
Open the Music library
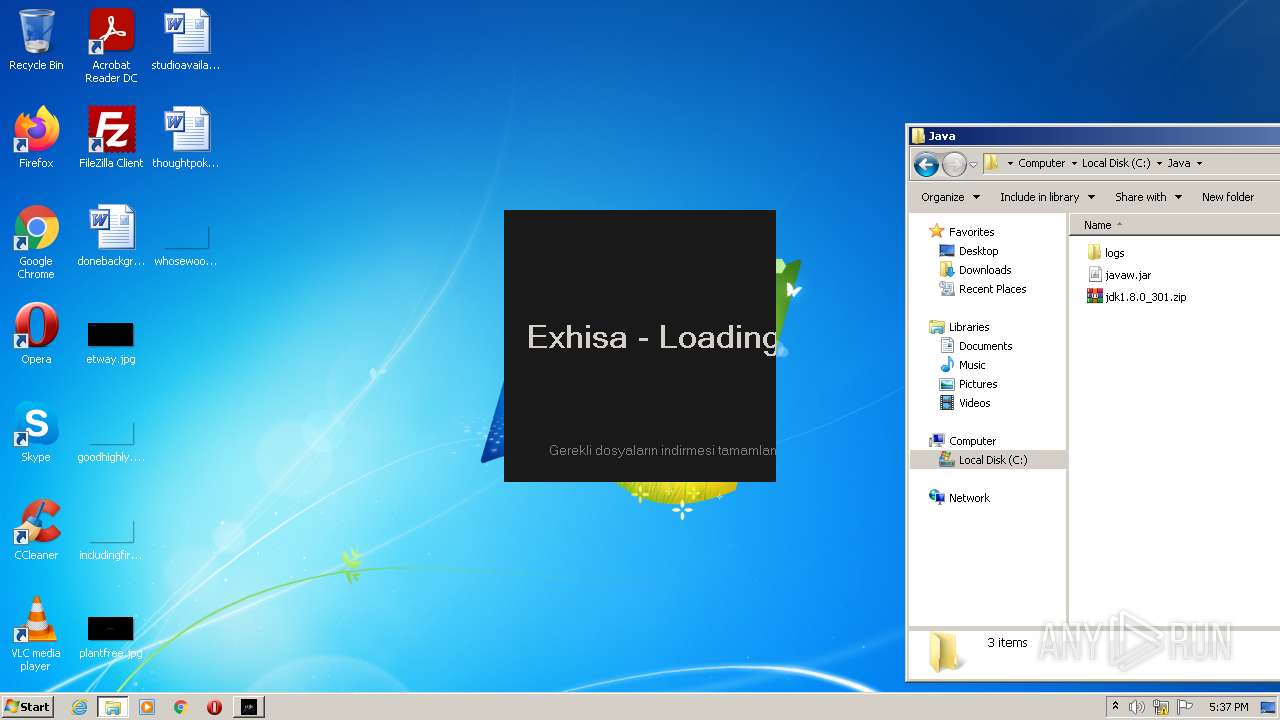[962, 365]
